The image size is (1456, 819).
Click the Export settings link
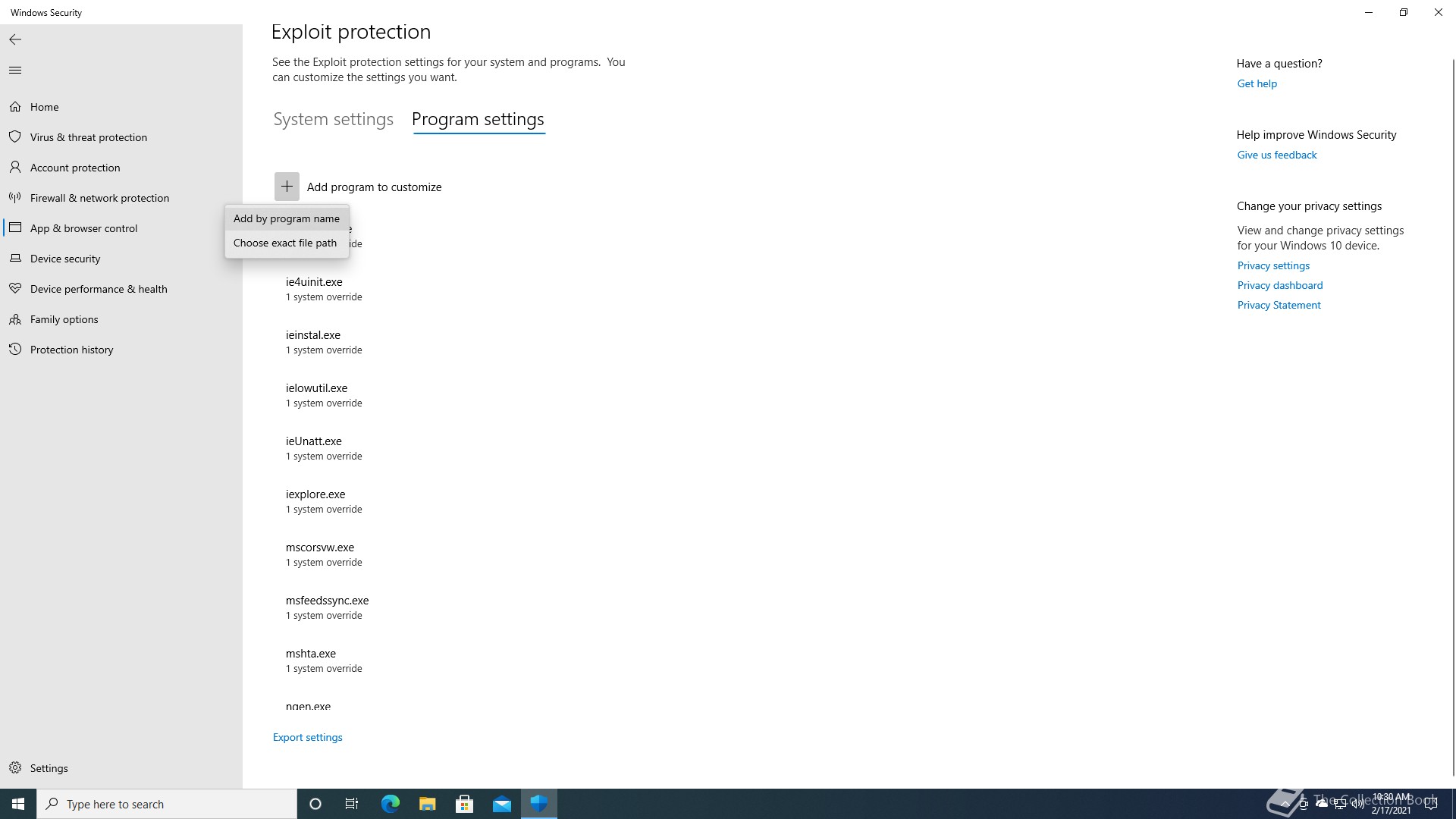pyautogui.click(x=307, y=737)
